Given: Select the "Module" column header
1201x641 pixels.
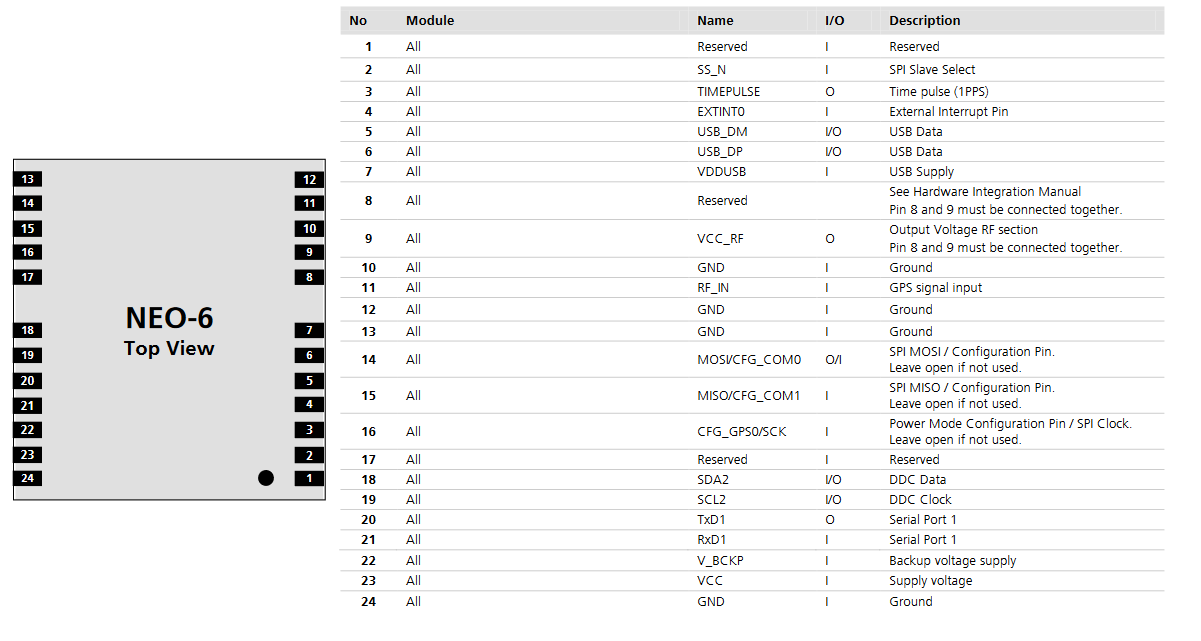Looking at the screenshot, I should (430, 21).
